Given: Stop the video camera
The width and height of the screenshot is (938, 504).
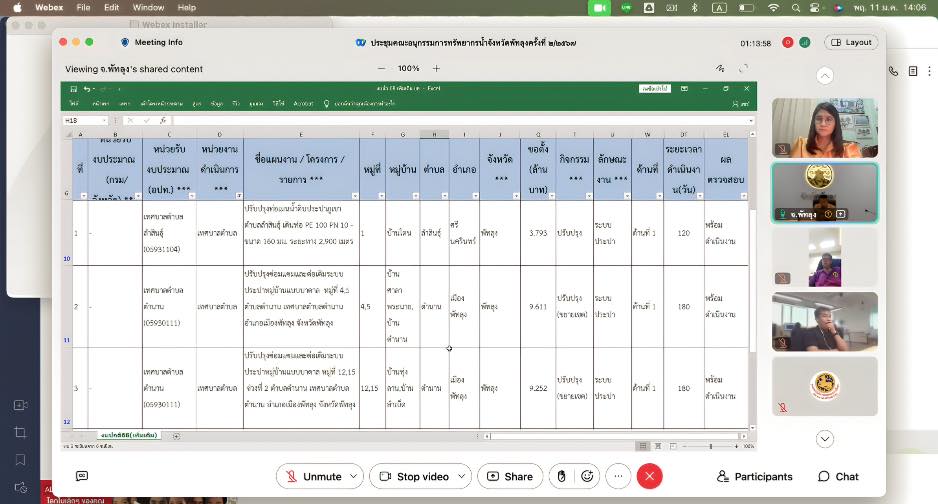Looking at the screenshot, I should pyautogui.click(x=414, y=476).
